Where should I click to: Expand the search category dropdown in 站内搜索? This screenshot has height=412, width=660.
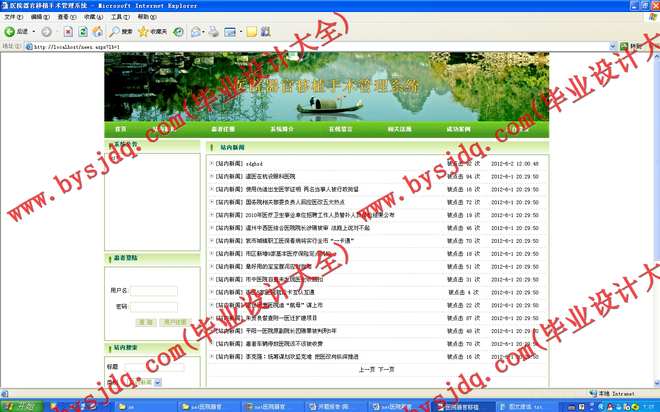pyautogui.click(x=156, y=381)
